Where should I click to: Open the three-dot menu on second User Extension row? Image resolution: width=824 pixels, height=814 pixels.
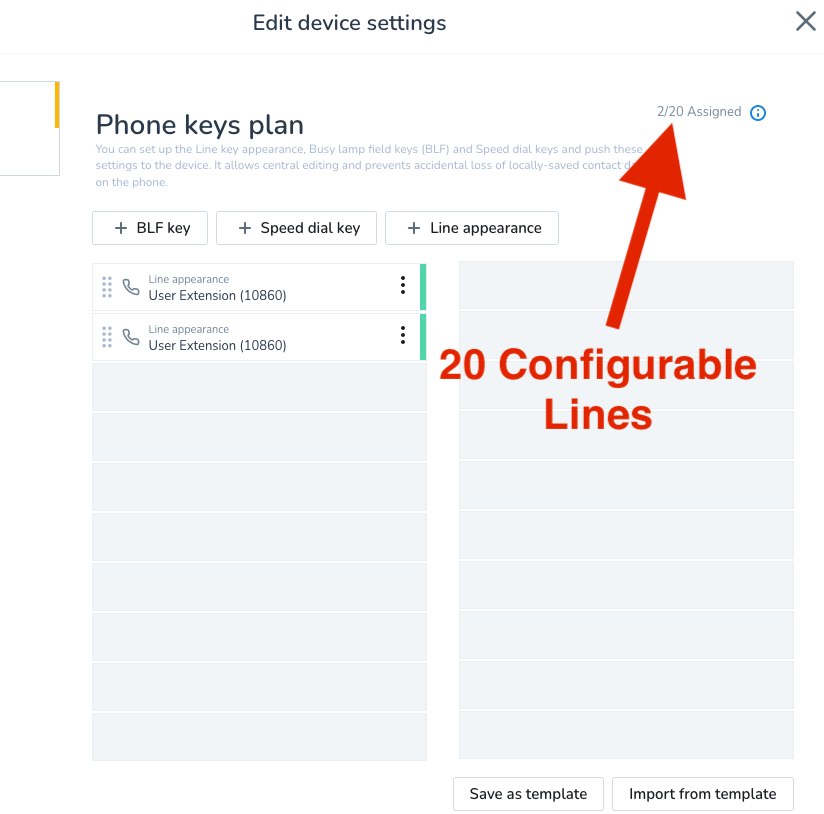click(403, 336)
